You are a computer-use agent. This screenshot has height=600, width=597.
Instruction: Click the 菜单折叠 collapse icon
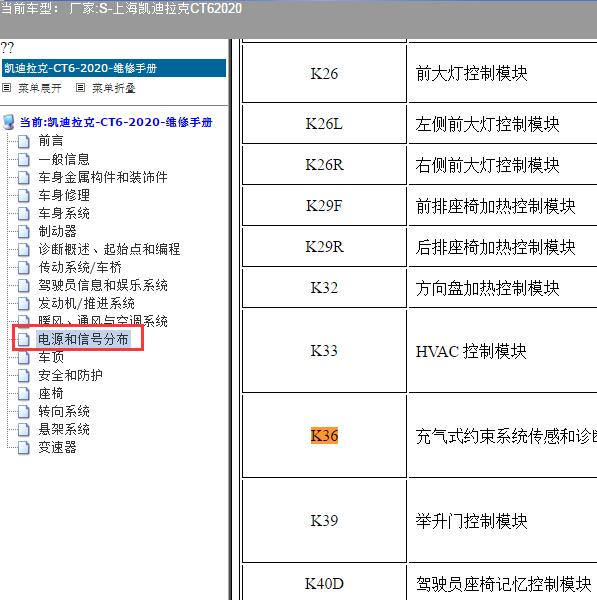coord(80,88)
